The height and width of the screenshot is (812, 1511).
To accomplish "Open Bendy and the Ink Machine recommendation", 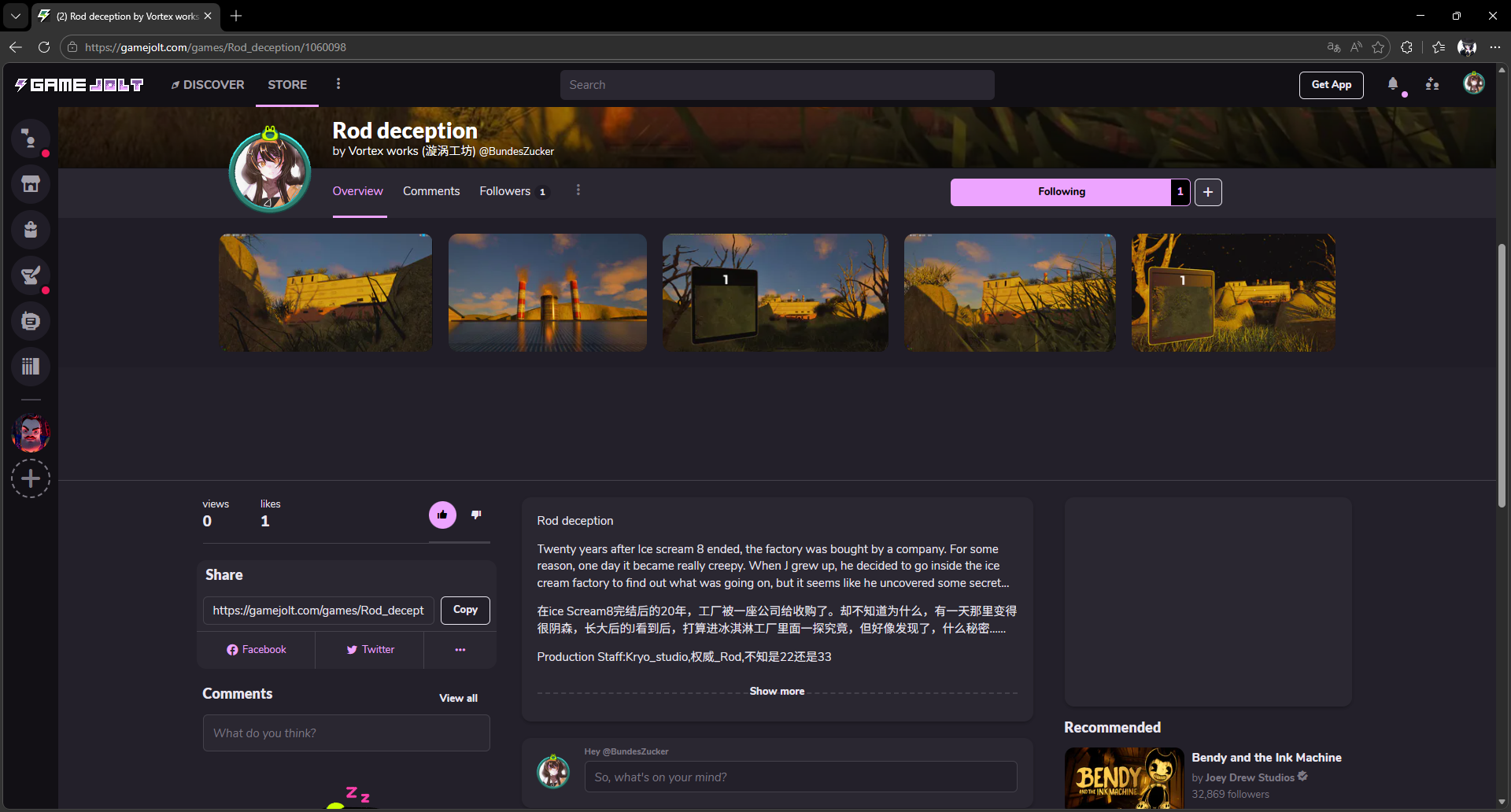I will [1266, 758].
